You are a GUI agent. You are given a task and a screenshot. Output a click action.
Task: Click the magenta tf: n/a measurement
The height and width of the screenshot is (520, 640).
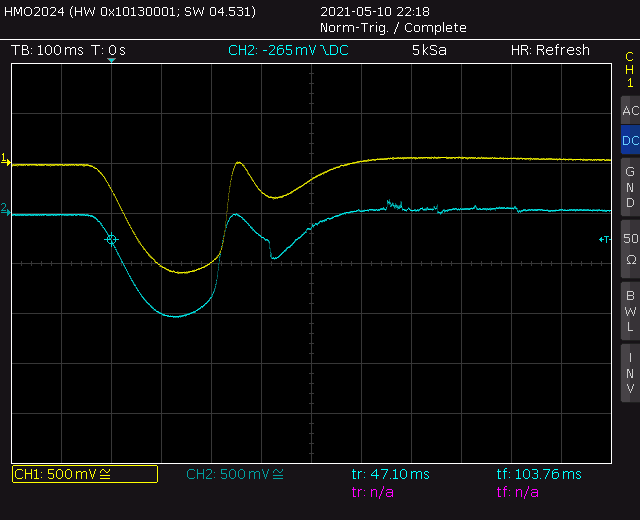click(x=518, y=492)
